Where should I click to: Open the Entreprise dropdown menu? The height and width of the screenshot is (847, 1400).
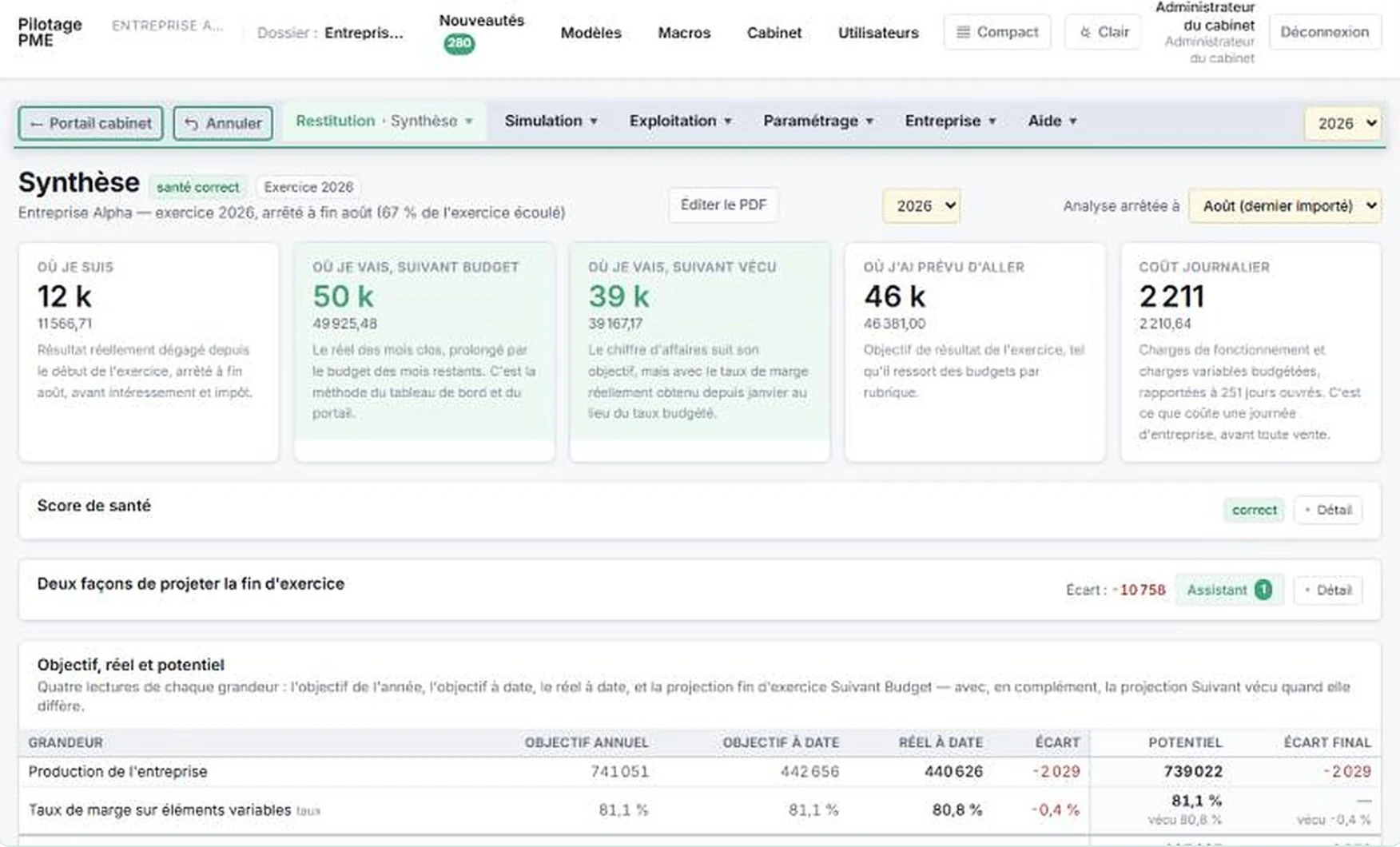pos(950,121)
